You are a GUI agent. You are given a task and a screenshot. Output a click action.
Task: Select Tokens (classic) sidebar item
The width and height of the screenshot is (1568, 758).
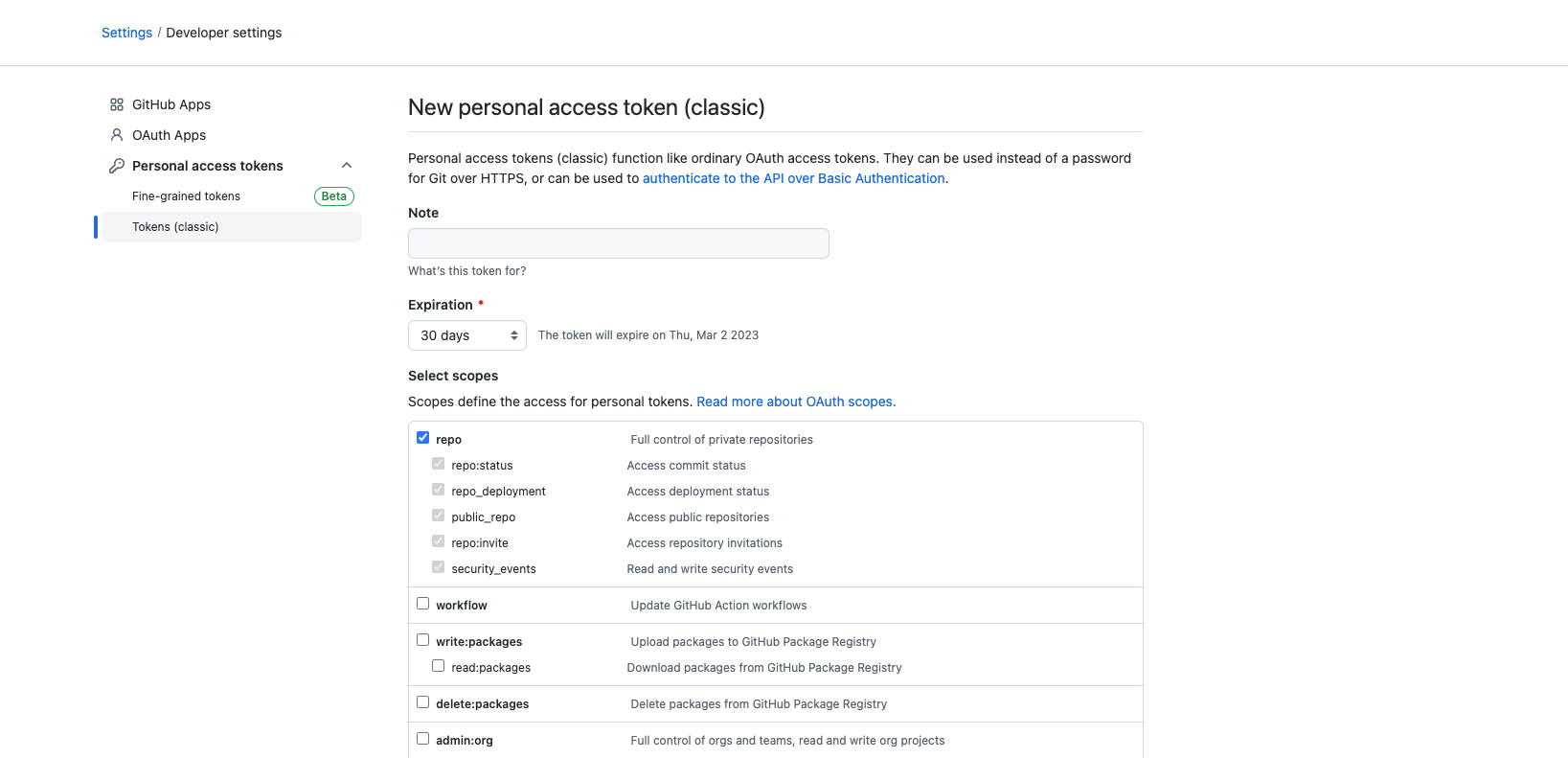point(175,227)
